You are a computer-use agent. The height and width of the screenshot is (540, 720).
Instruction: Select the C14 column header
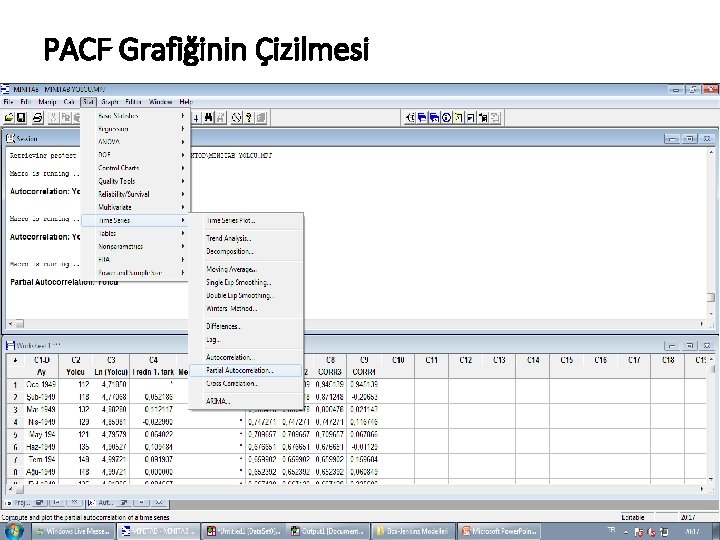point(533,360)
